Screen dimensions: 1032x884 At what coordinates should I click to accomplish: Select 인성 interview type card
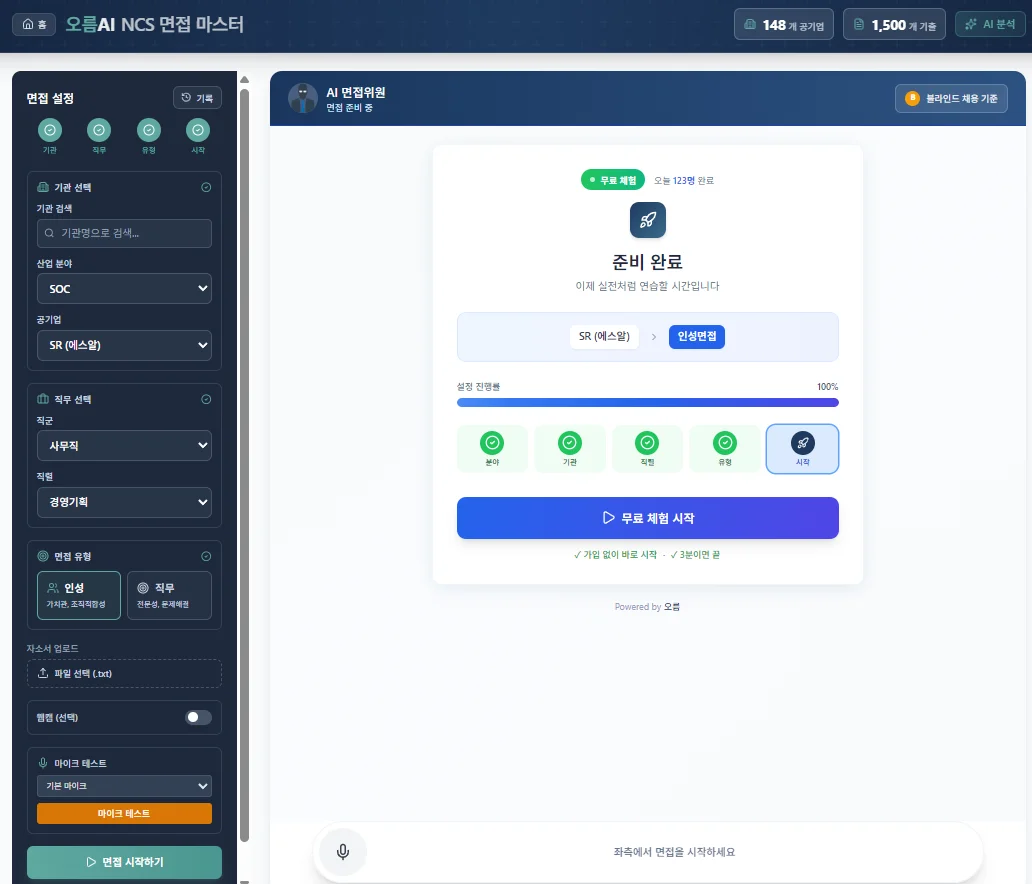click(79, 595)
